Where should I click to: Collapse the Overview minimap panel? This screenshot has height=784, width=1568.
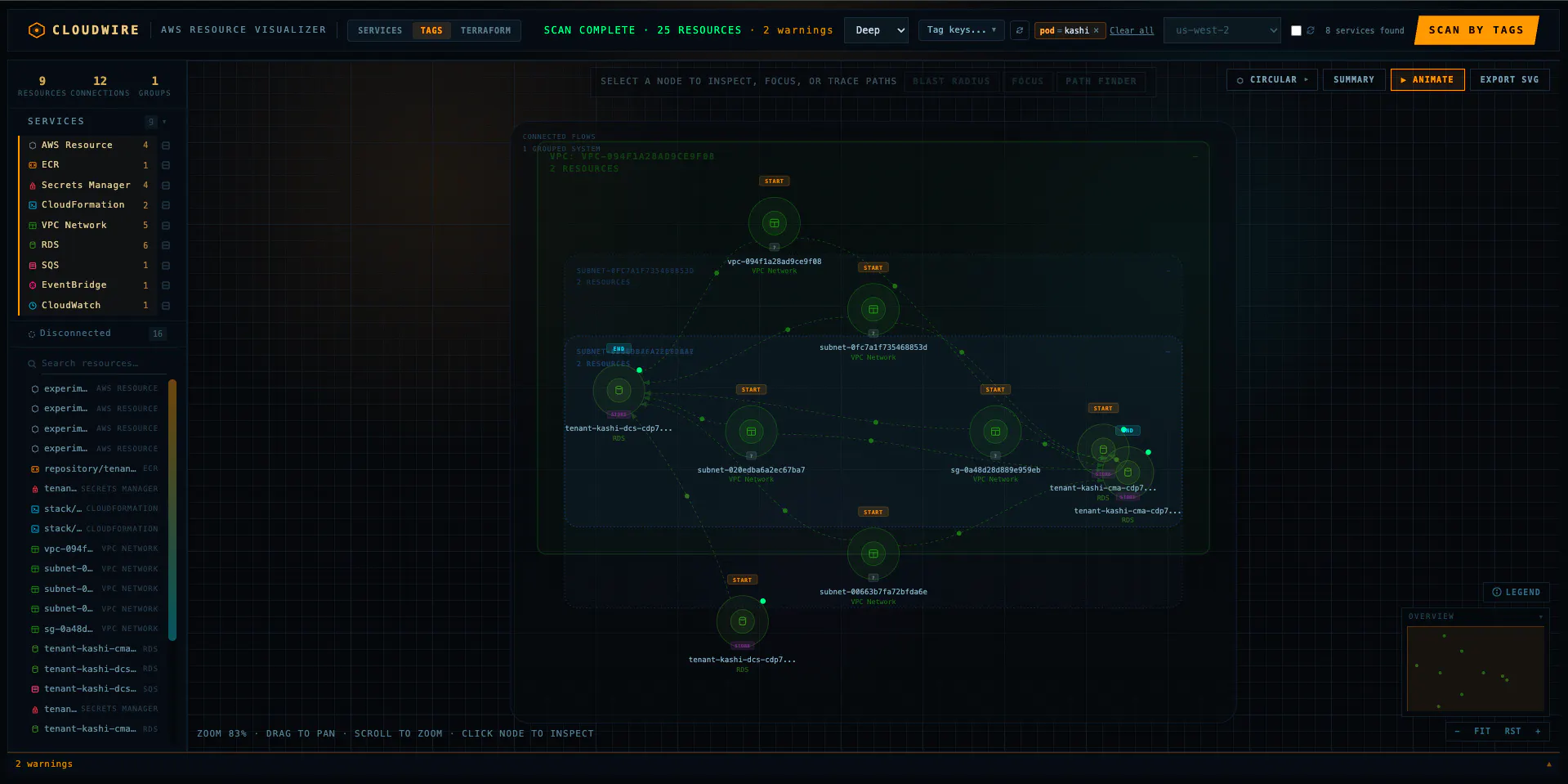[1541, 616]
